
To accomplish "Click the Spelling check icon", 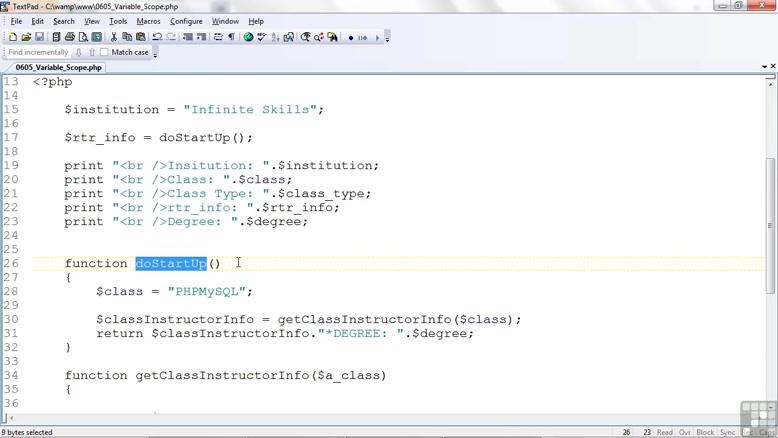I will 261,37.
